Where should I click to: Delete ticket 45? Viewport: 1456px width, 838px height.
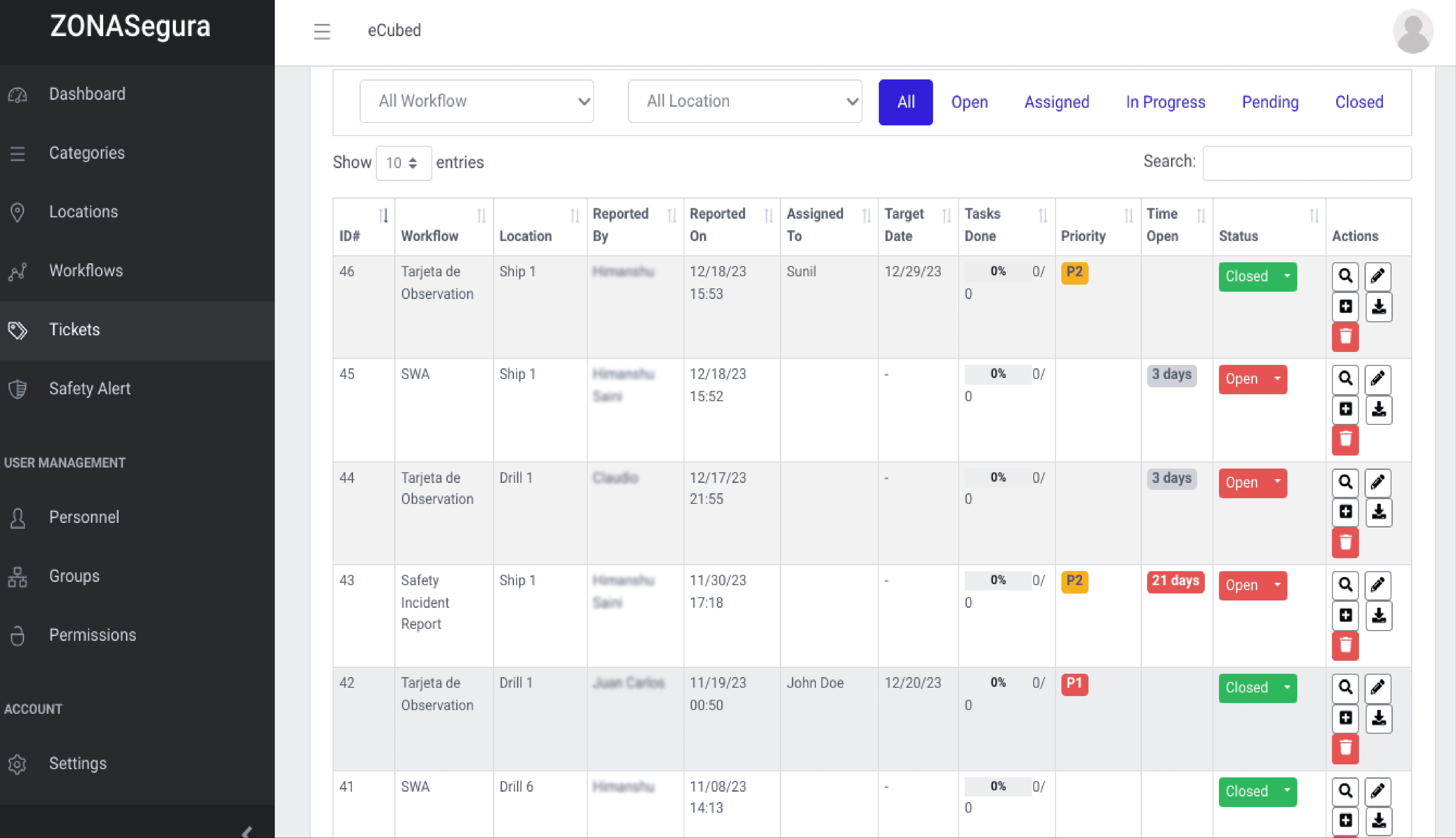pyautogui.click(x=1345, y=440)
